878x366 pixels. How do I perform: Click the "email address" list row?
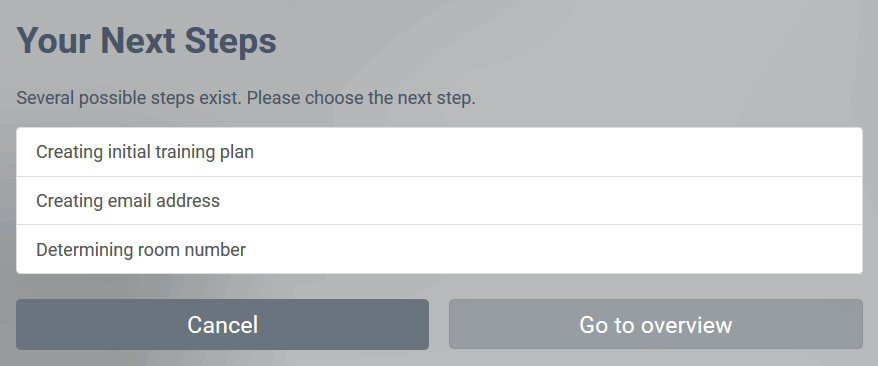pos(439,201)
